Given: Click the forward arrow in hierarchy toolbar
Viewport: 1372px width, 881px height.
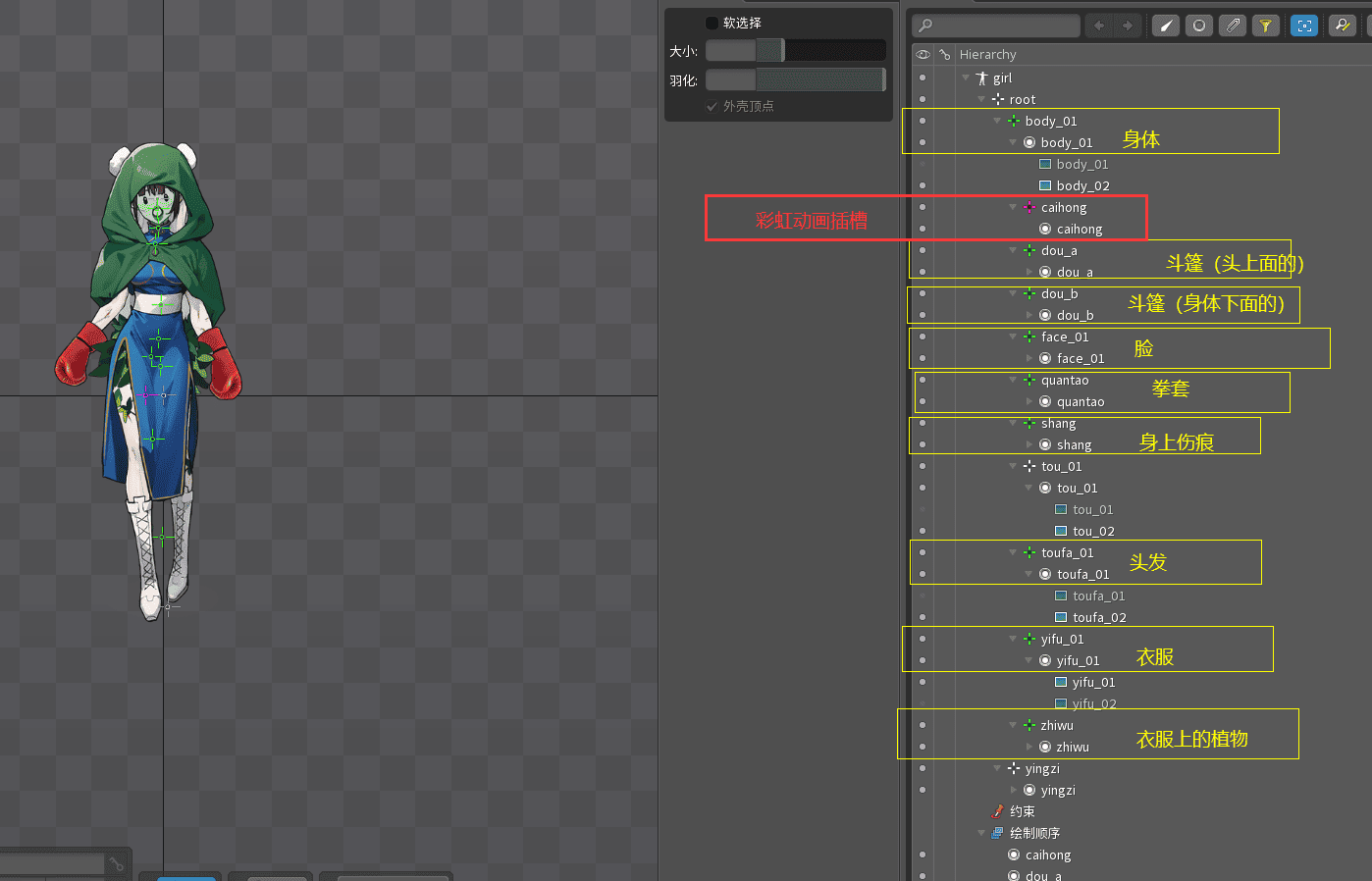Looking at the screenshot, I should point(1128,26).
